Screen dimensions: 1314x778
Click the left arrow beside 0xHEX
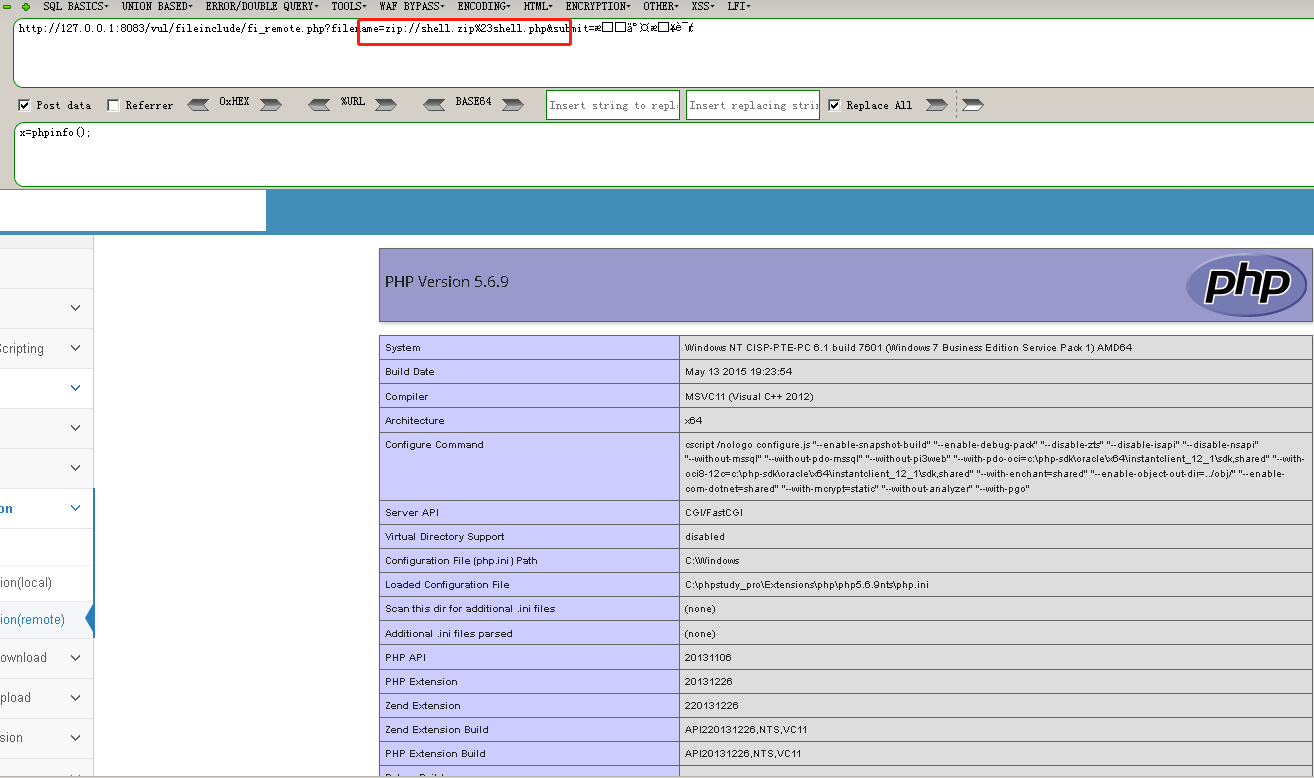(x=200, y=104)
